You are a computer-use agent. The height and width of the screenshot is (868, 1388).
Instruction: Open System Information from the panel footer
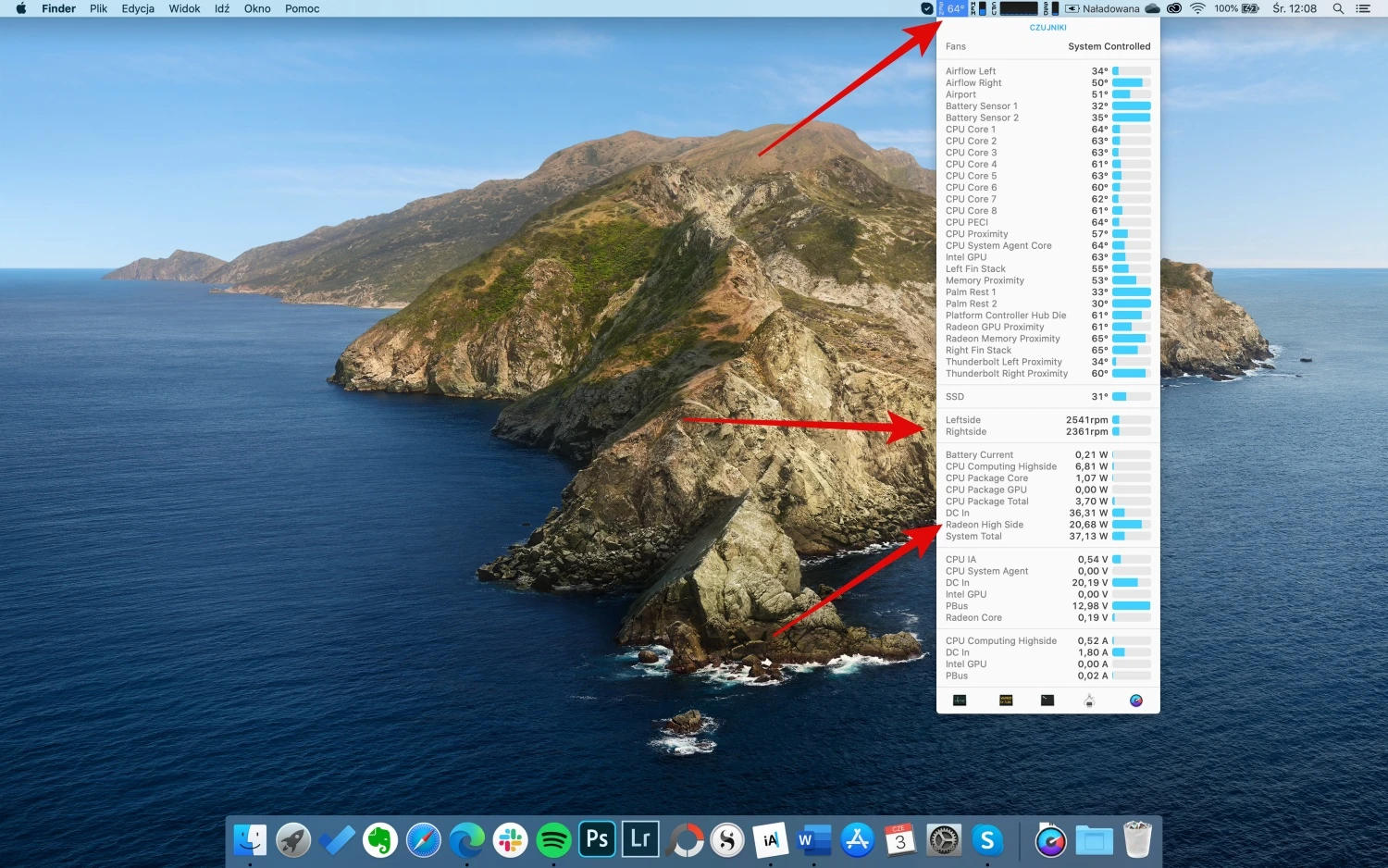pos(1089,701)
